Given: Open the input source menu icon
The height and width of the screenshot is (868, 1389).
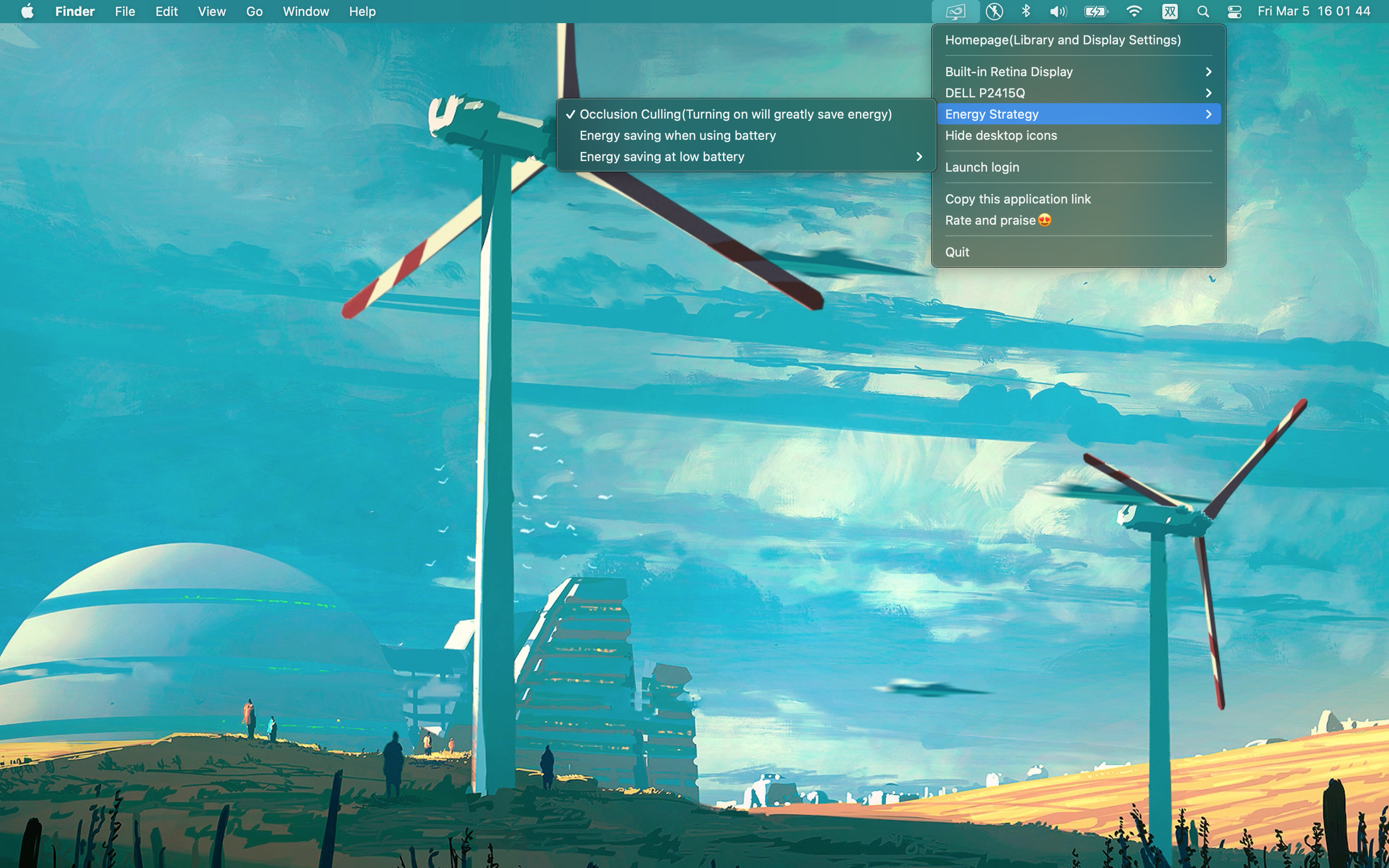Looking at the screenshot, I should pyautogui.click(x=1170, y=12).
